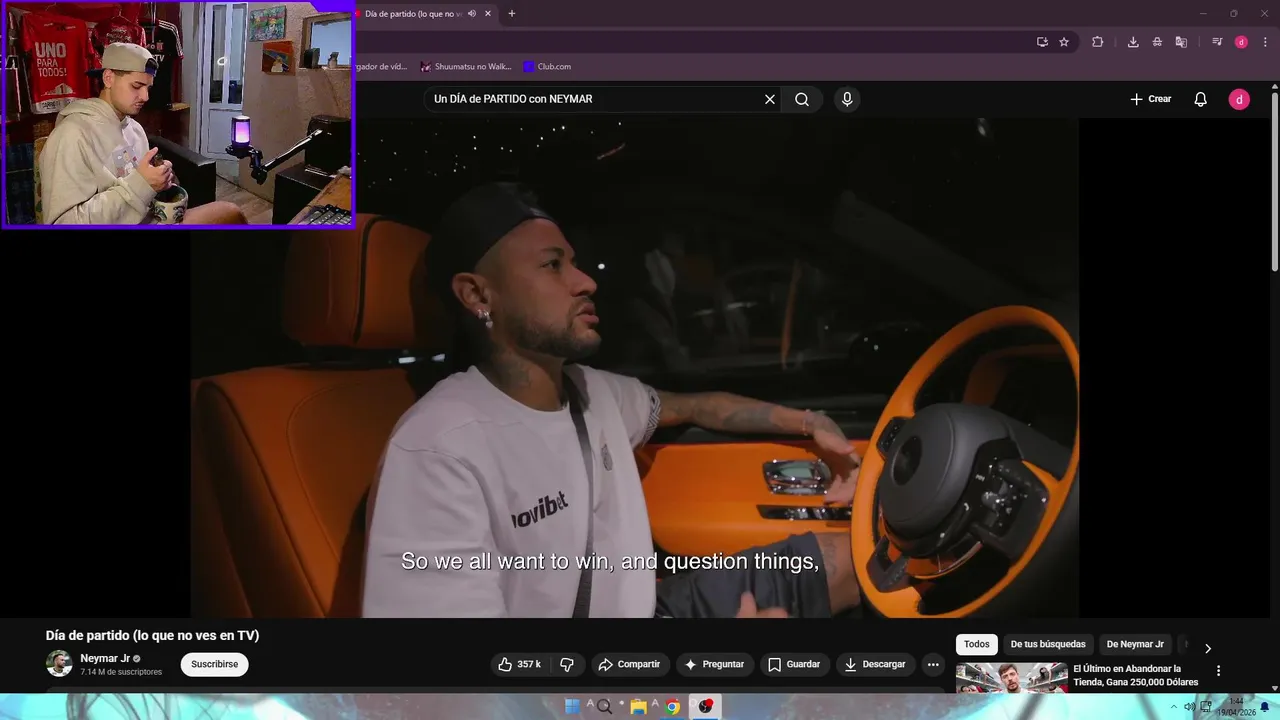1280x720 pixels.
Task: Subscribe to Neymar Jr with Suscribirse
Action: (215, 664)
